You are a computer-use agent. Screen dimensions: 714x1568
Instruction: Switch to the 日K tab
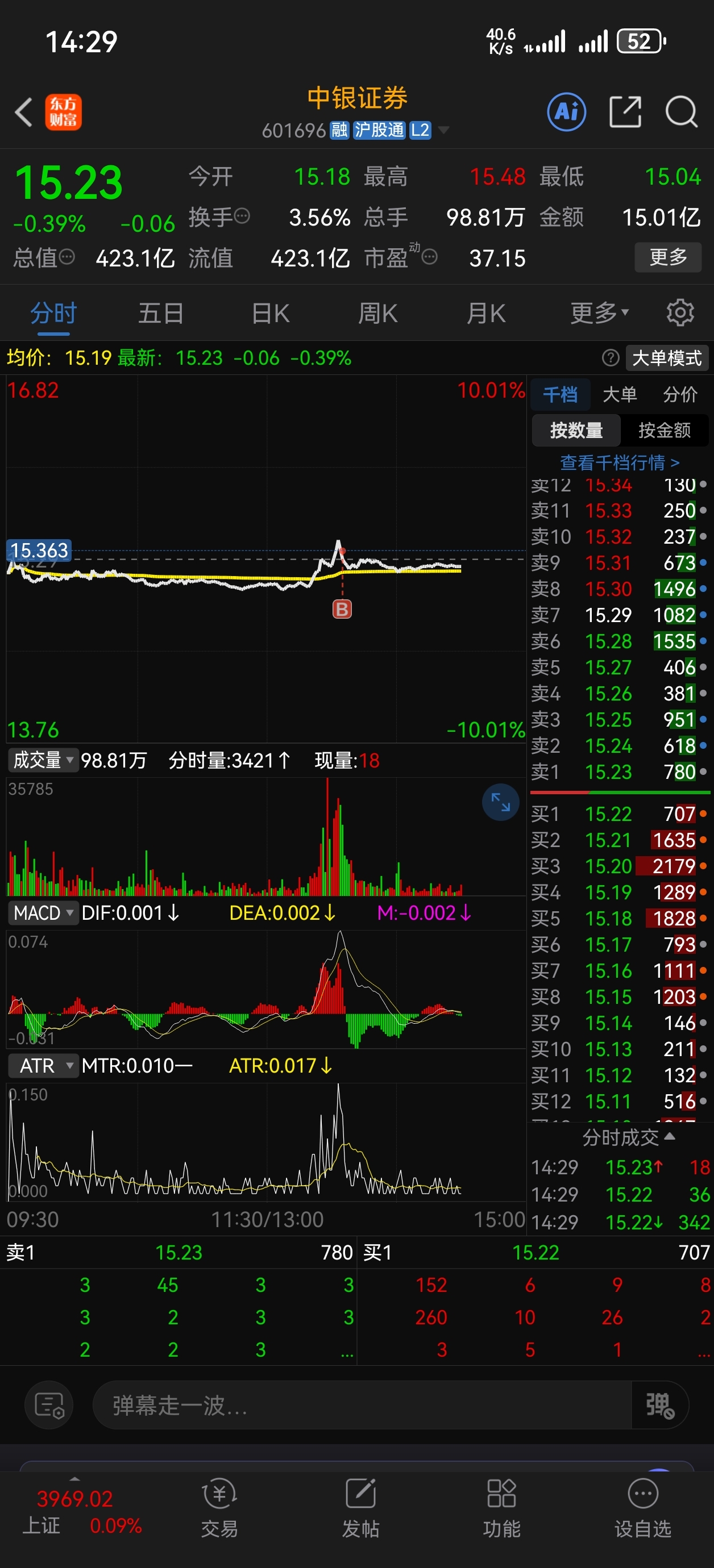click(x=271, y=313)
